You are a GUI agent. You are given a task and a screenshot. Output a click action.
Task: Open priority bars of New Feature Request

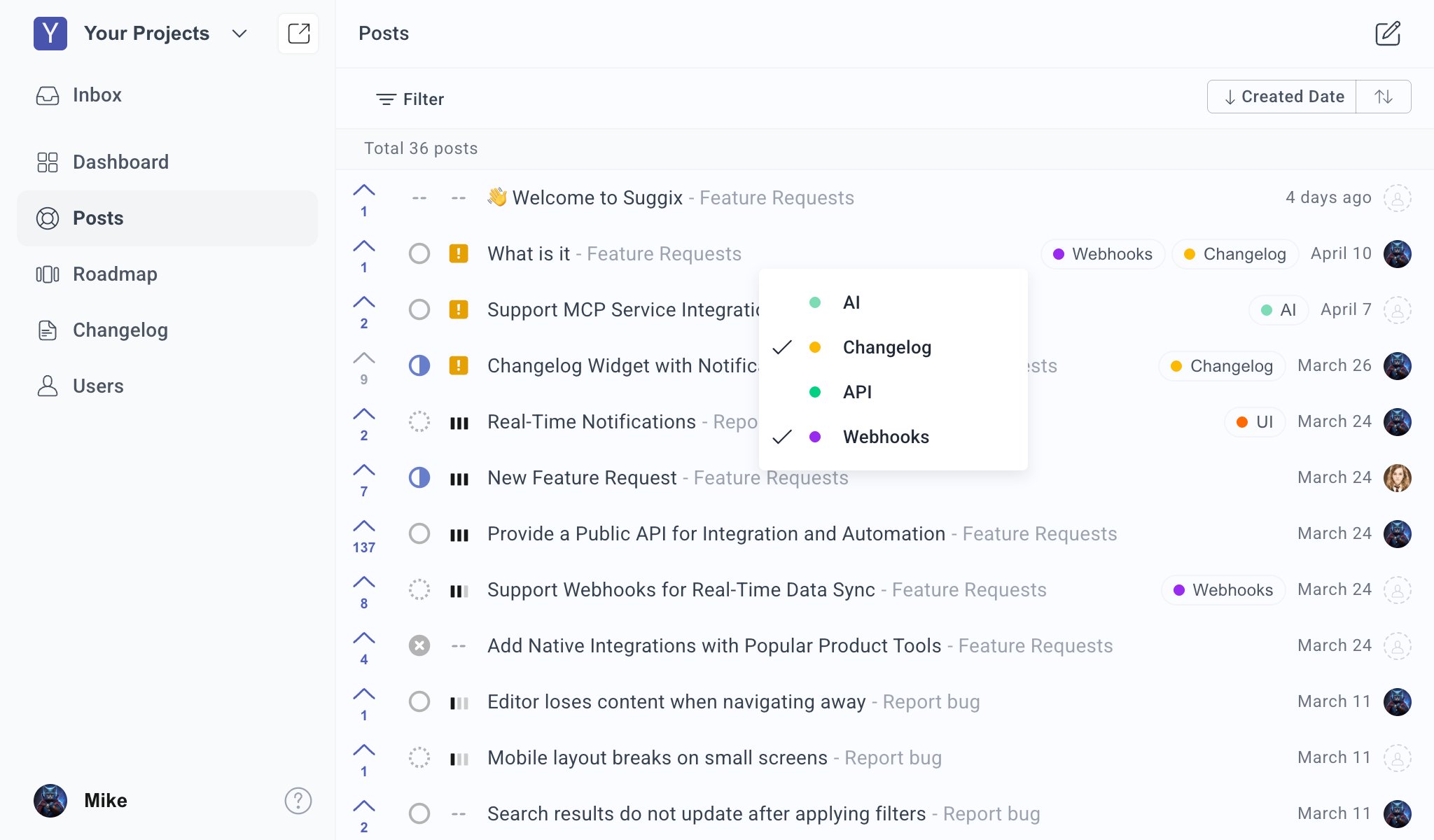(x=459, y=479)
